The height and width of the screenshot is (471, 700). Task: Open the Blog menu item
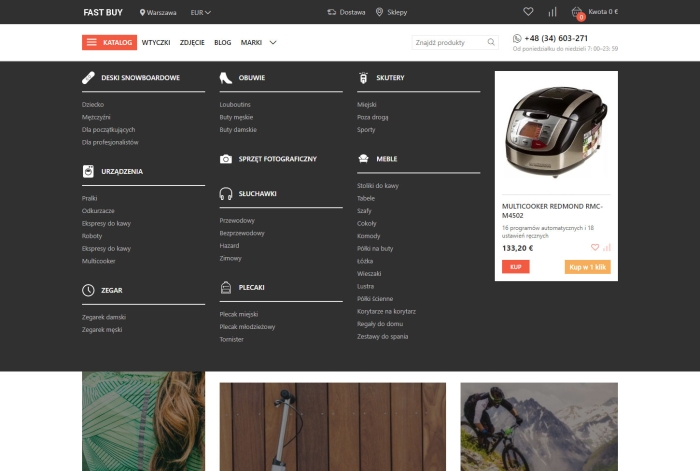pos(223,42)
